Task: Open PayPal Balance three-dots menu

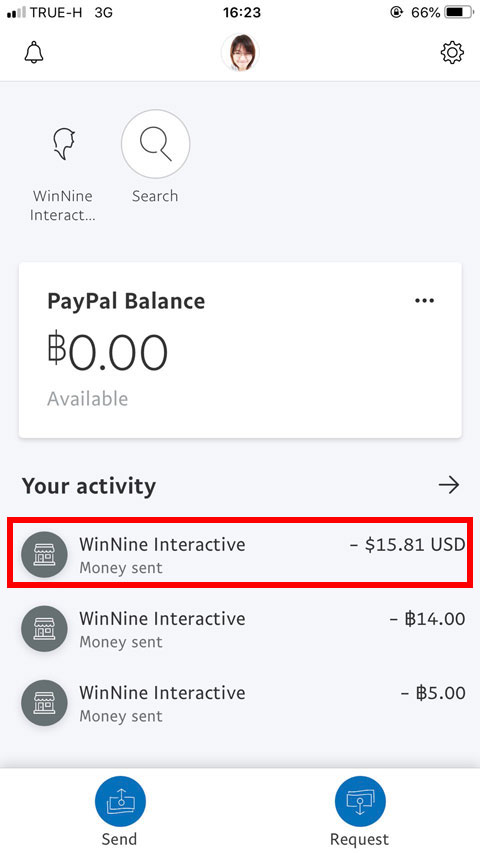Action: (x=424, y=300)
